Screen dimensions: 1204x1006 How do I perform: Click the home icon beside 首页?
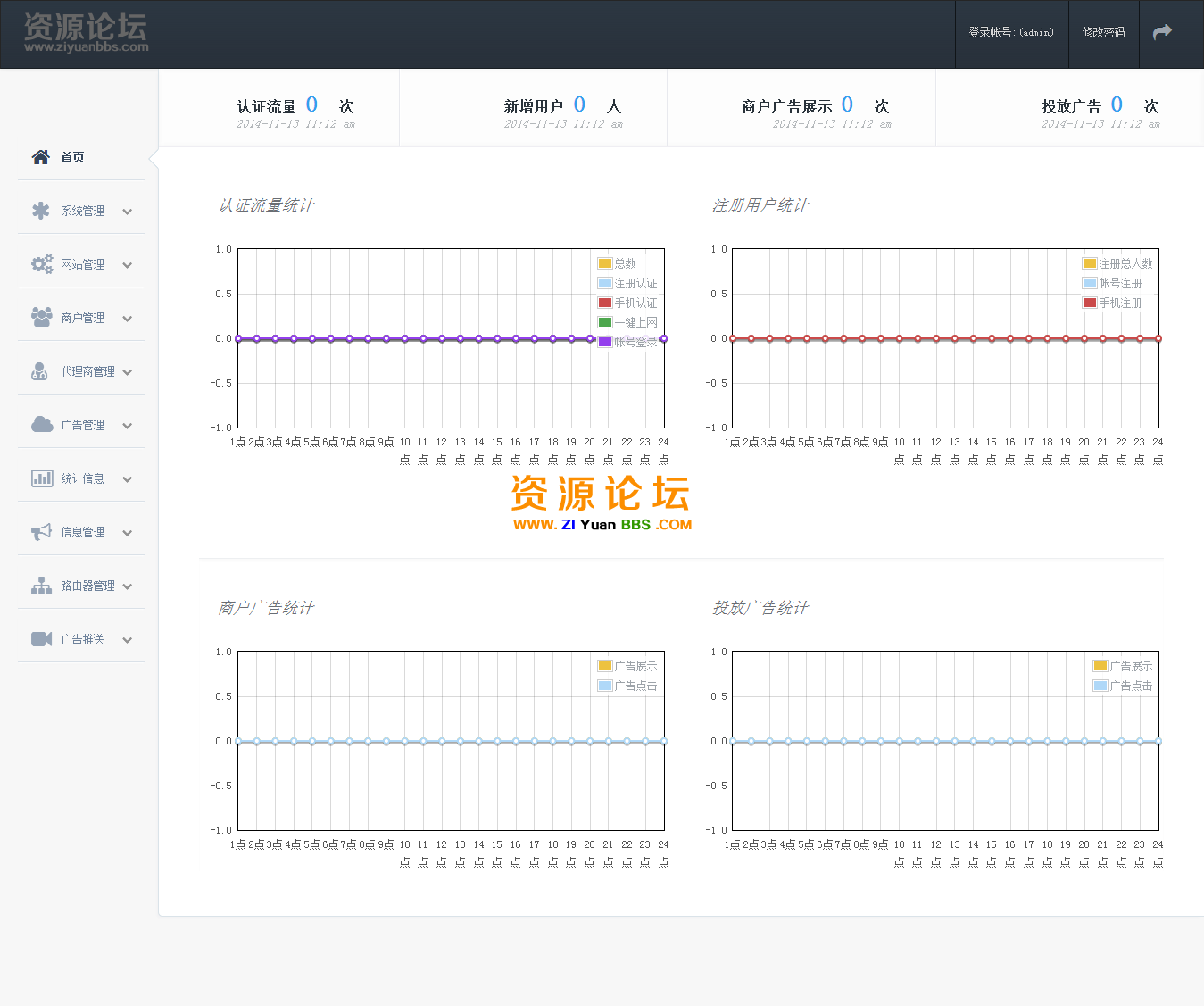click(x=41, y=157)
